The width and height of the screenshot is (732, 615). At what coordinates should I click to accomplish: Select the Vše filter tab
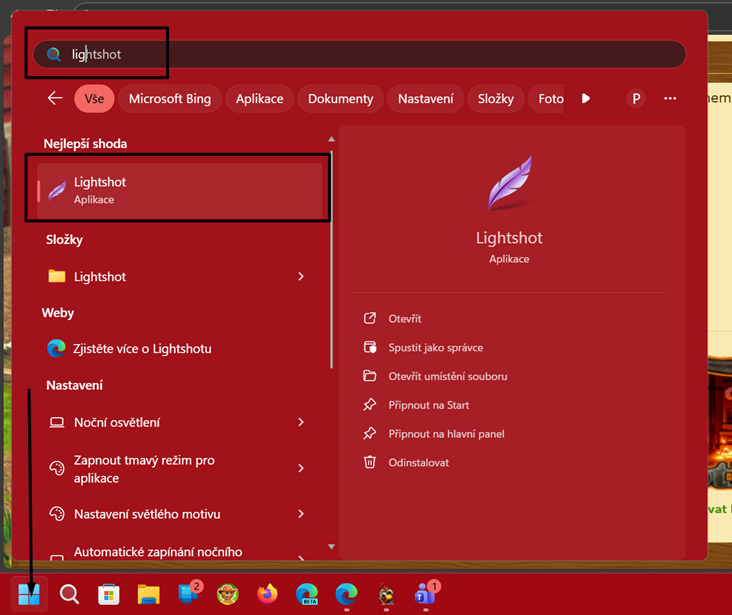tap(94, 99)
